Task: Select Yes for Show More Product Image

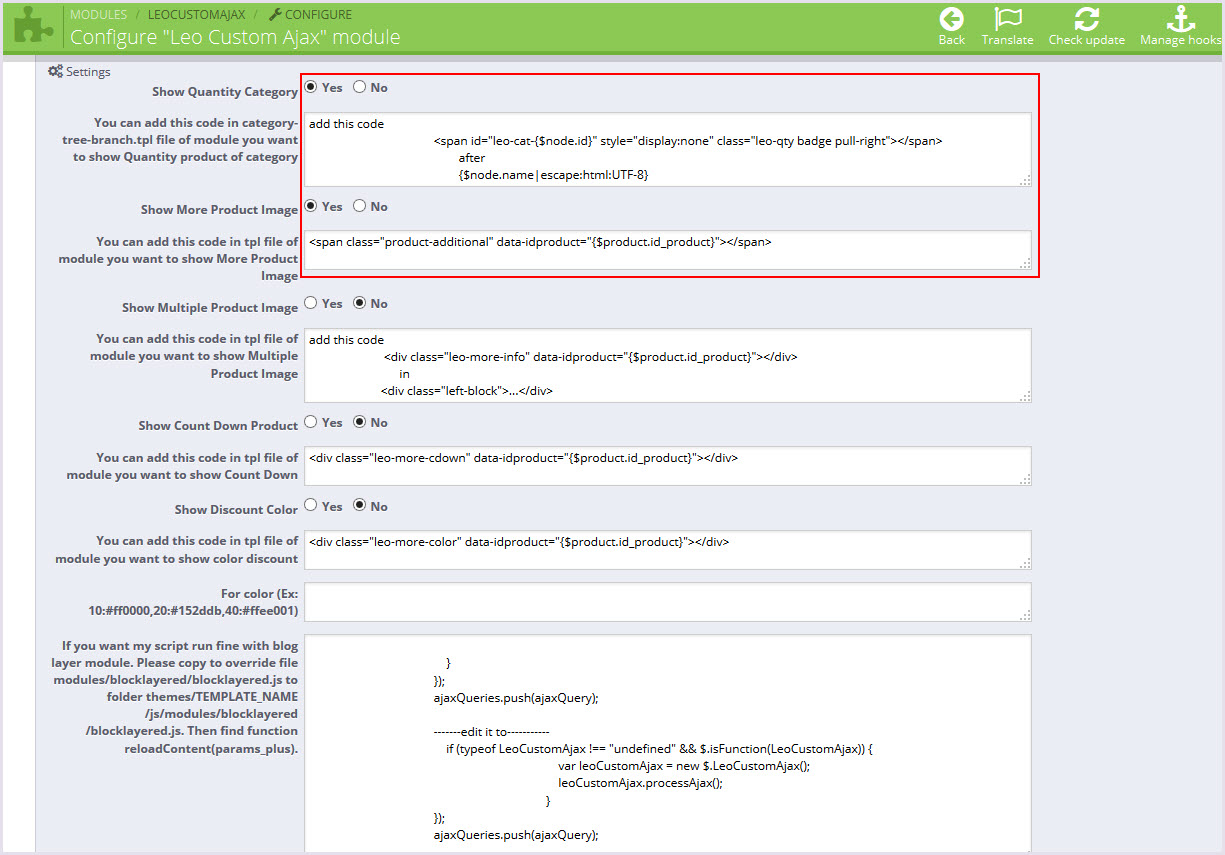Action: click(x=311, y=206)
